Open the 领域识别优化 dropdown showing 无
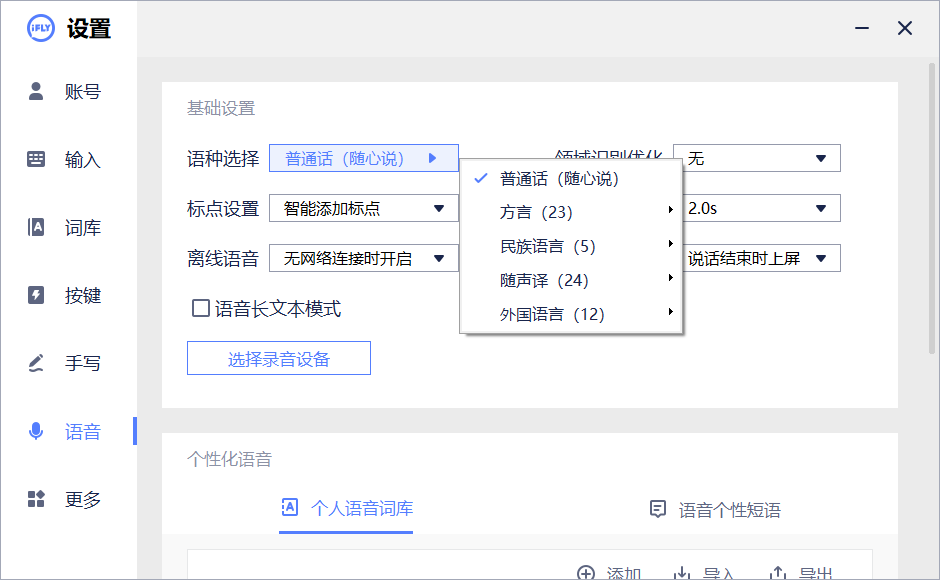 pos(757,158)
